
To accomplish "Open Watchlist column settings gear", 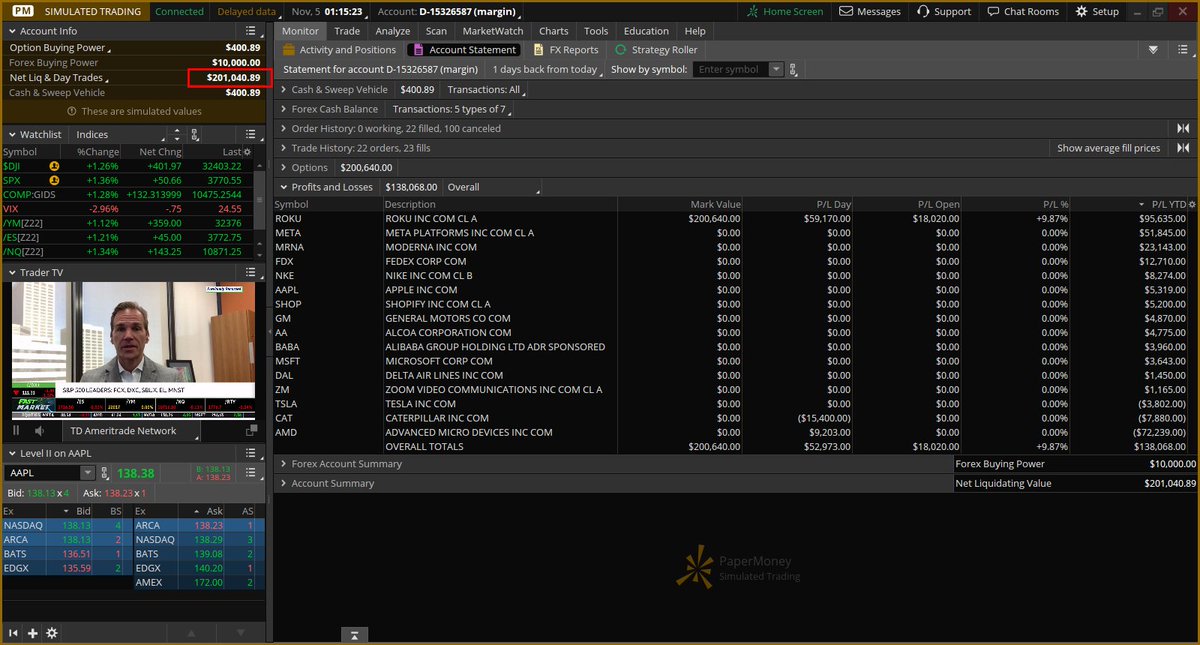I will tap(247, 152).
